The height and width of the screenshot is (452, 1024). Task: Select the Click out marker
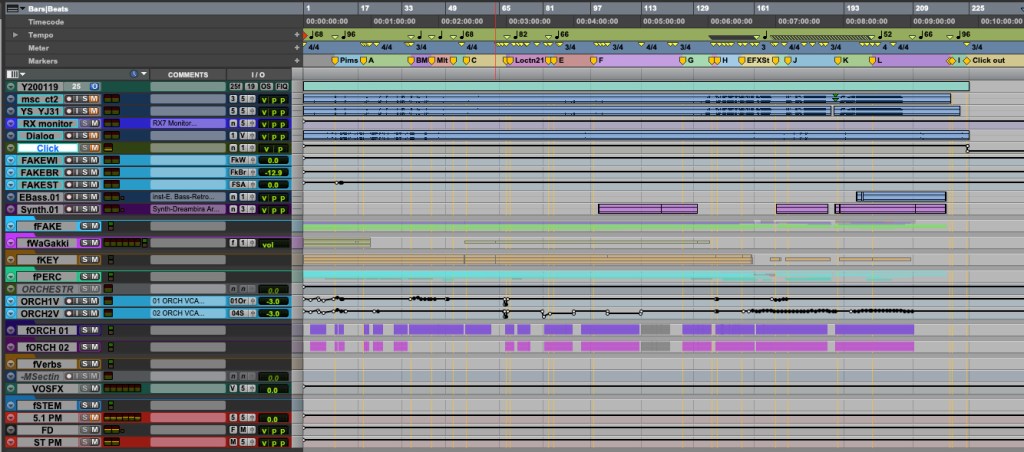pyautogui.click(x=987, y=60)
